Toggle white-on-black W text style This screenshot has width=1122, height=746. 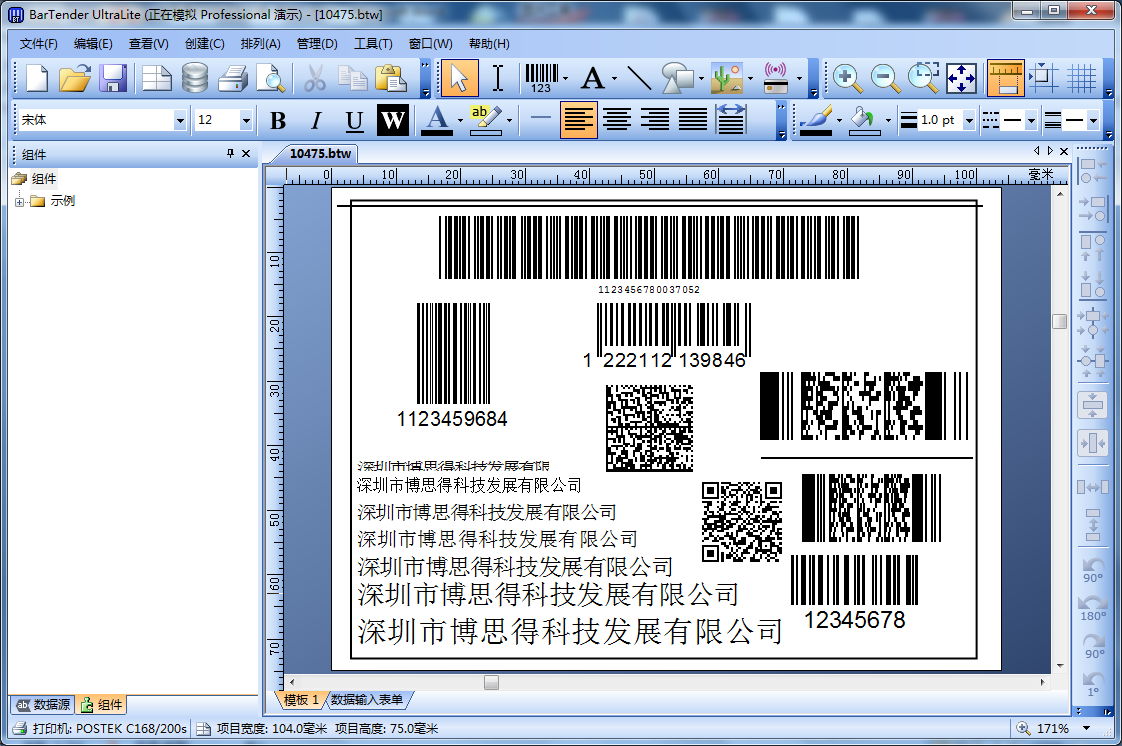click(x=393, y=120)
